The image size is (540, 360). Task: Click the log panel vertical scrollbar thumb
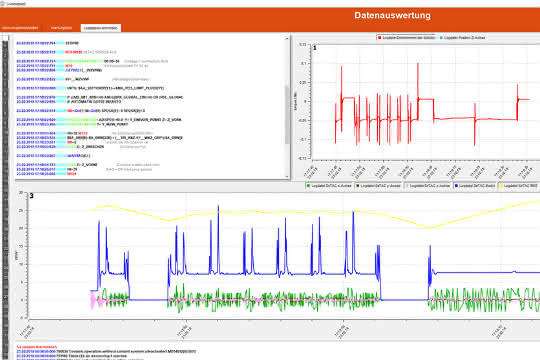point(287,115)
